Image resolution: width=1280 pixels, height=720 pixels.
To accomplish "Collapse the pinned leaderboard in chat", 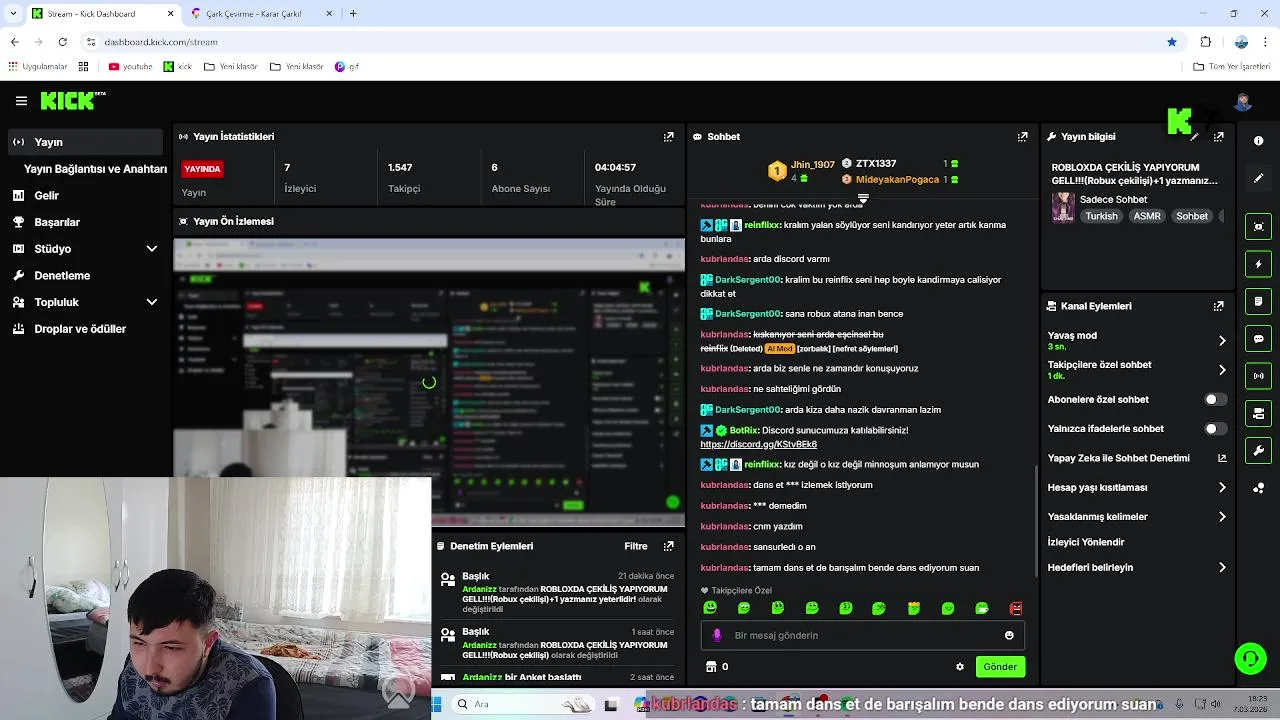I will (x=863, y=199).
